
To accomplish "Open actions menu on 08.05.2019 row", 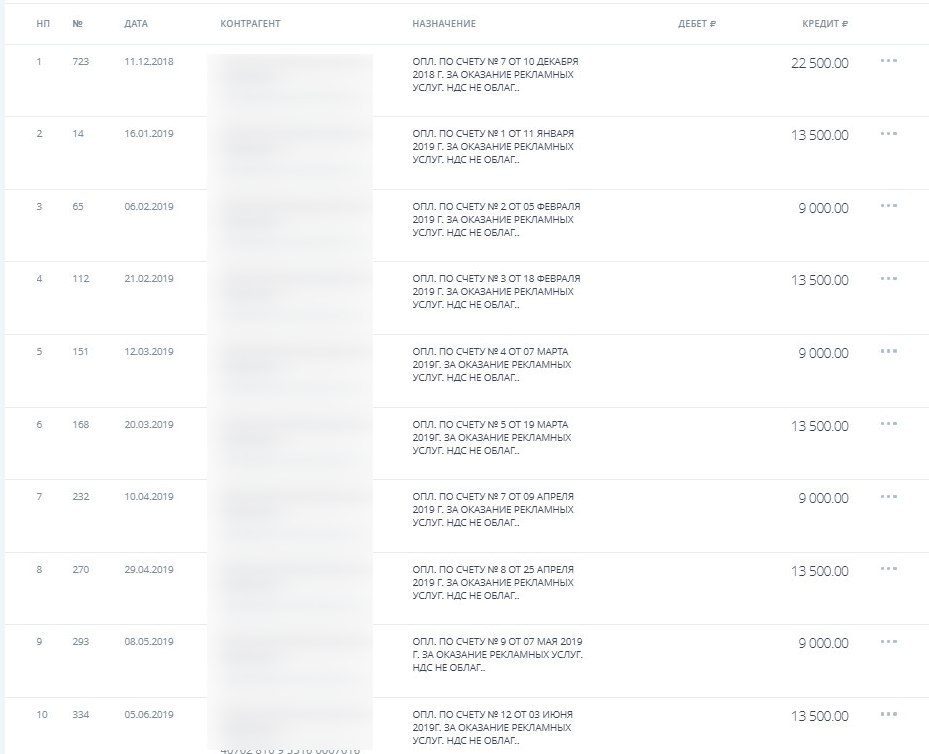I will [x=889, y=641].
